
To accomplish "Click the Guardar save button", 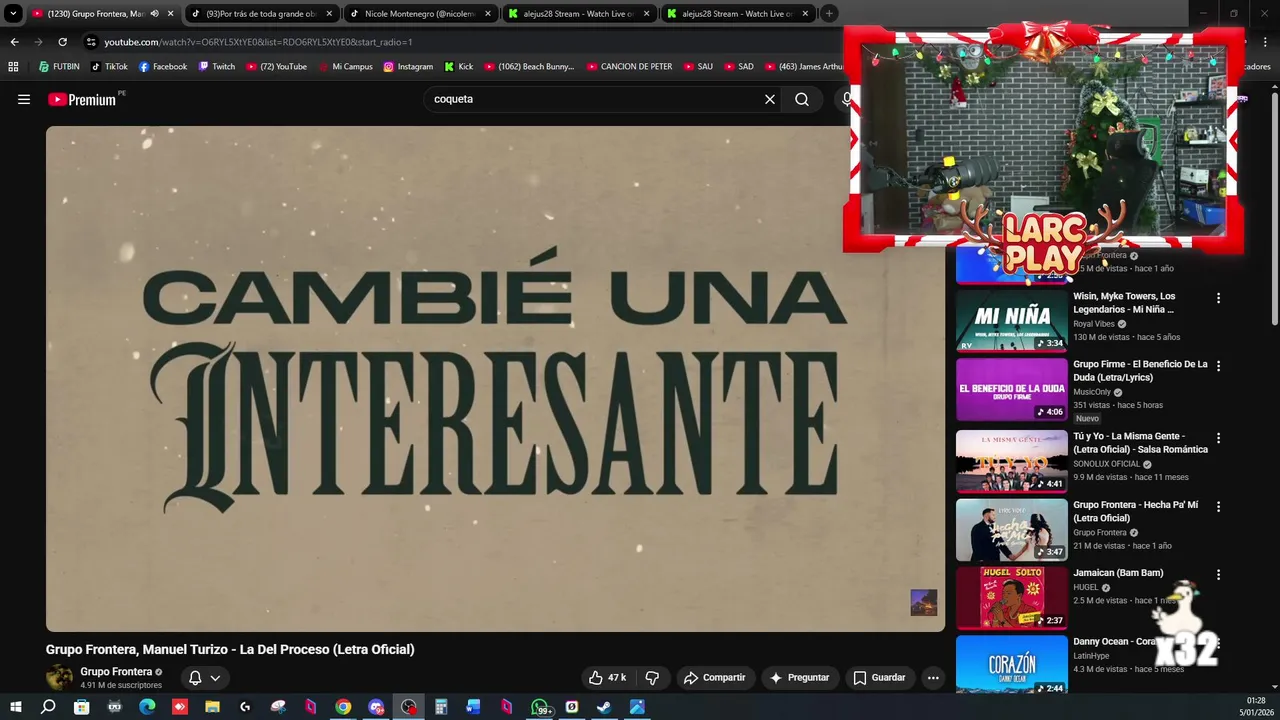I will 879,678.
